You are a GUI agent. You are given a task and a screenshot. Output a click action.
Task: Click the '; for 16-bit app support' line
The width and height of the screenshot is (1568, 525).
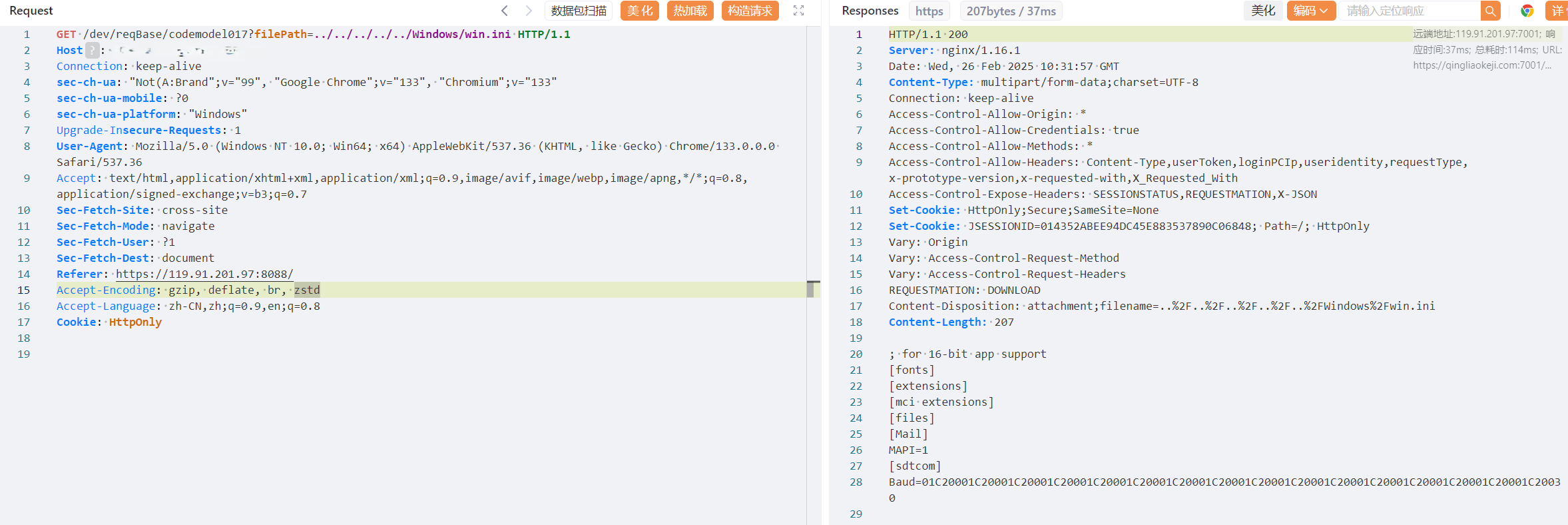click(967, 354)
